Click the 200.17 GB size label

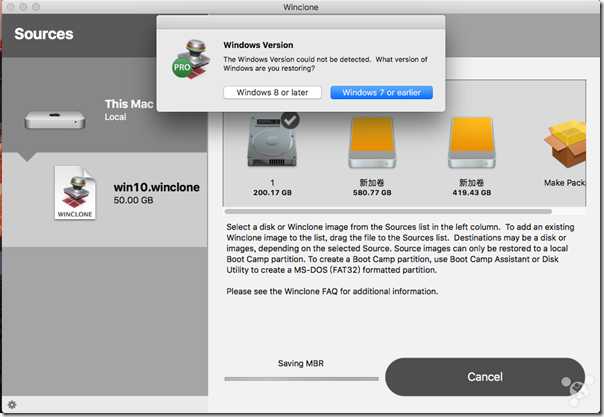click(x=272, y=193)
